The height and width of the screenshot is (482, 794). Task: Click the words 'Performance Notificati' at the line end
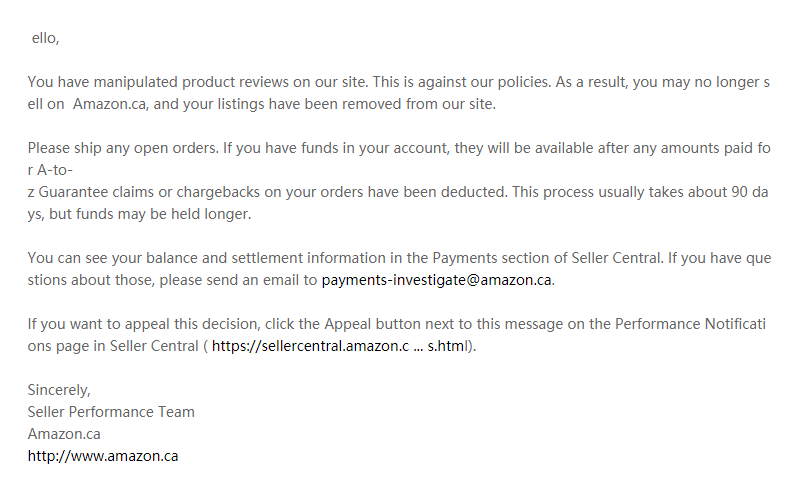[x=690, y=324]
